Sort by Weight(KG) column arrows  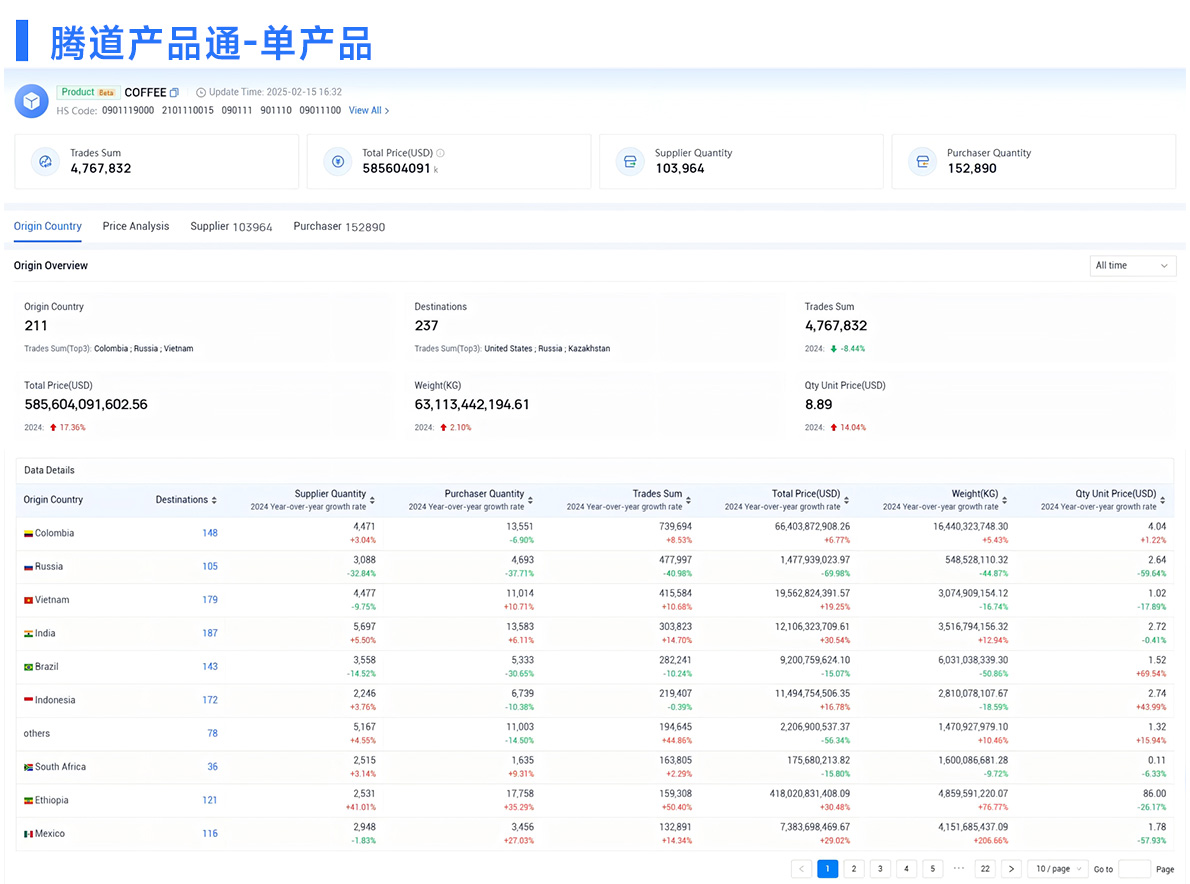[x=1004, y=500]
